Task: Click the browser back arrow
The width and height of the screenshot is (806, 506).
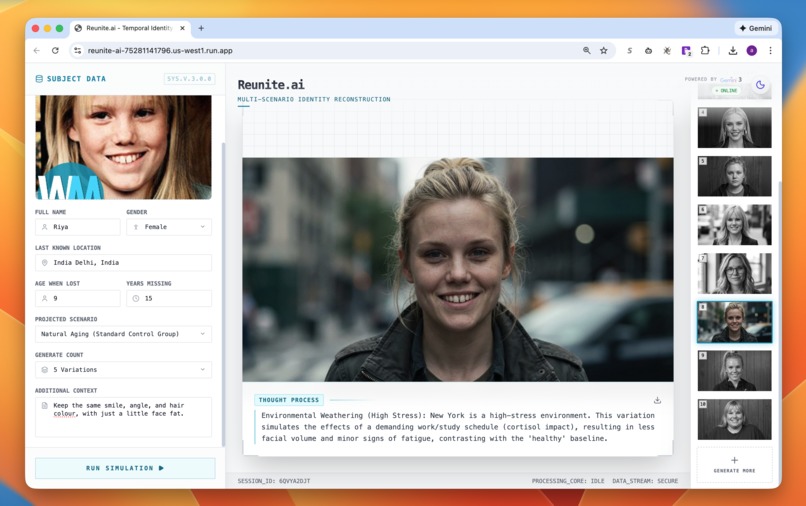Action: click(36, 50)
